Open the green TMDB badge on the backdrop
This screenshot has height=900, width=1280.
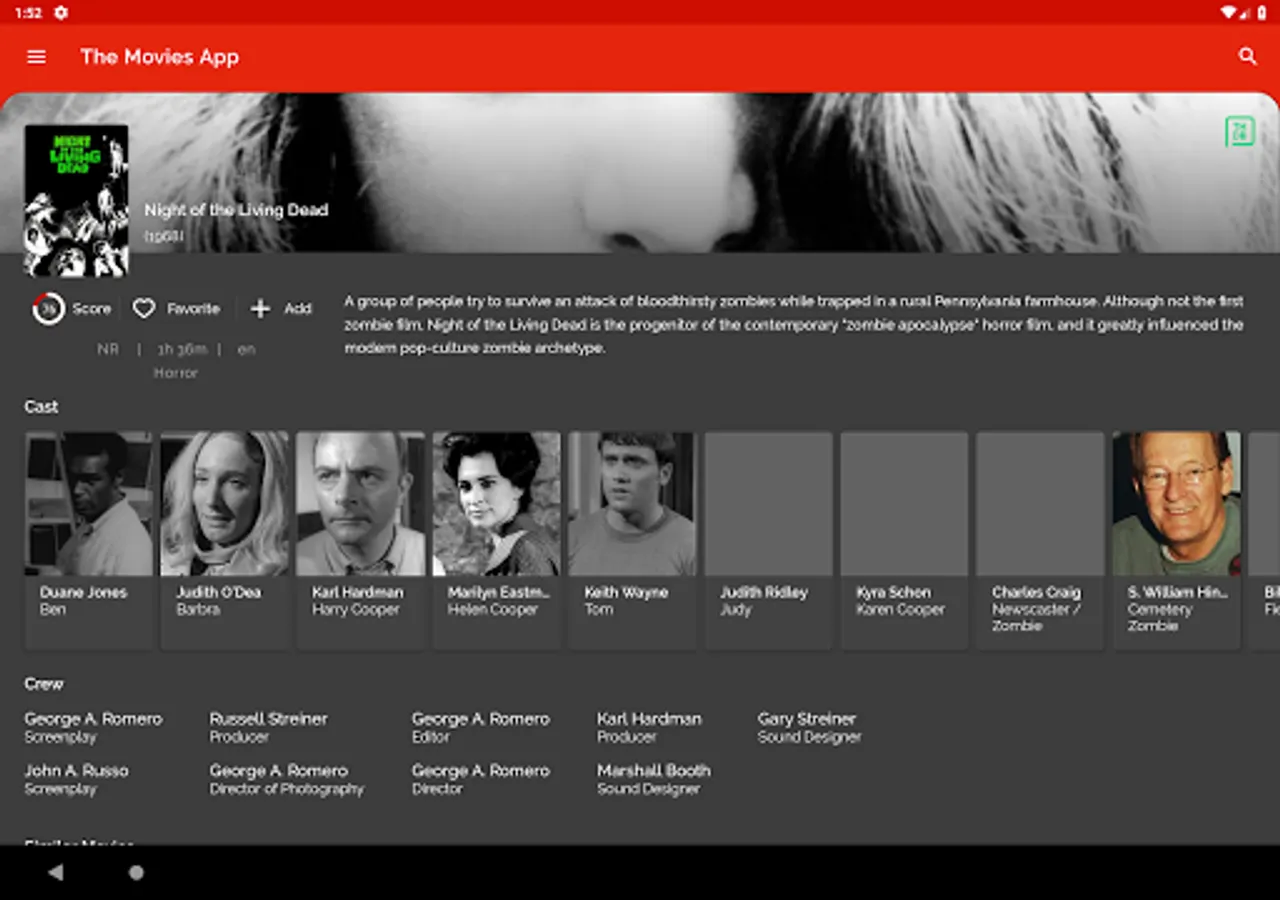(1239, 131)
